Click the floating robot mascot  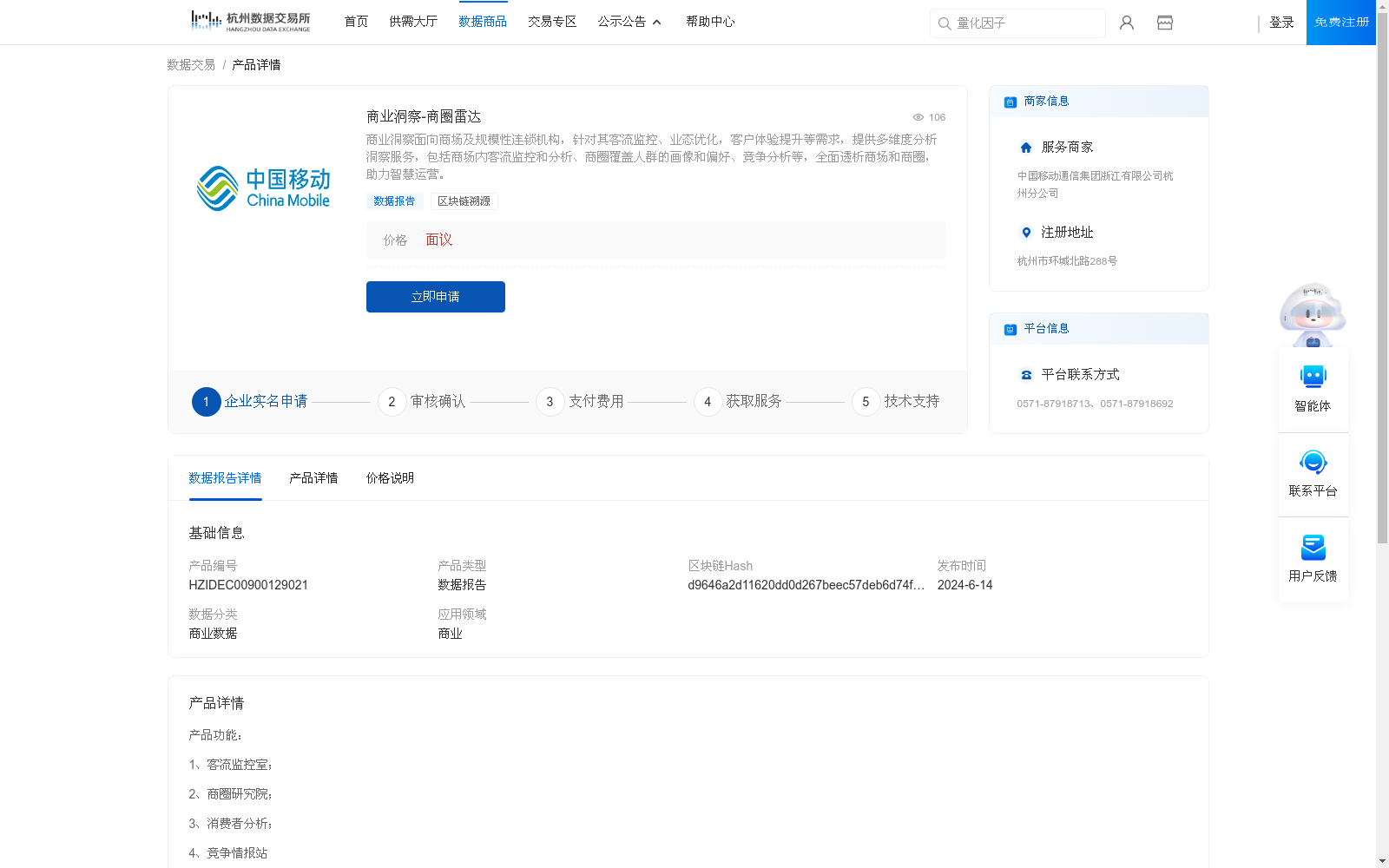pyautogui.click(x=1313, y=314)
